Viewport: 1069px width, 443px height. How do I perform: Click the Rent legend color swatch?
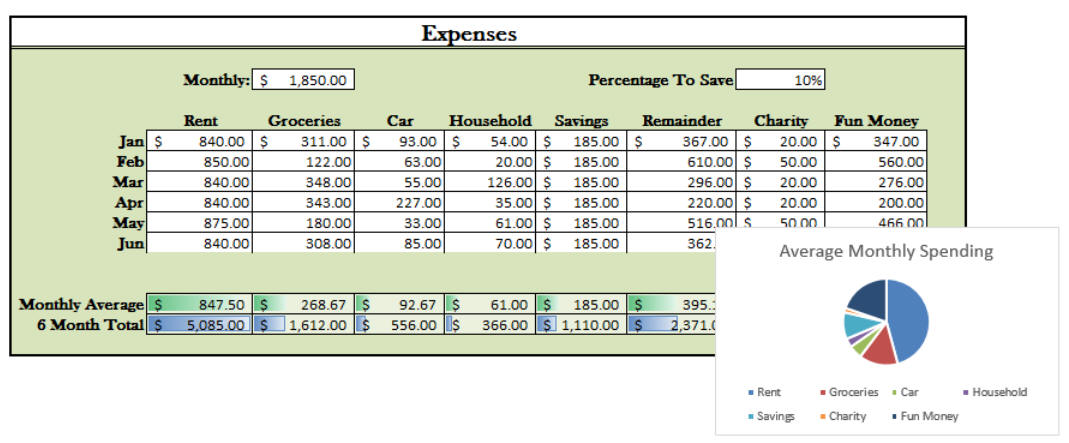tap(750, 393)
